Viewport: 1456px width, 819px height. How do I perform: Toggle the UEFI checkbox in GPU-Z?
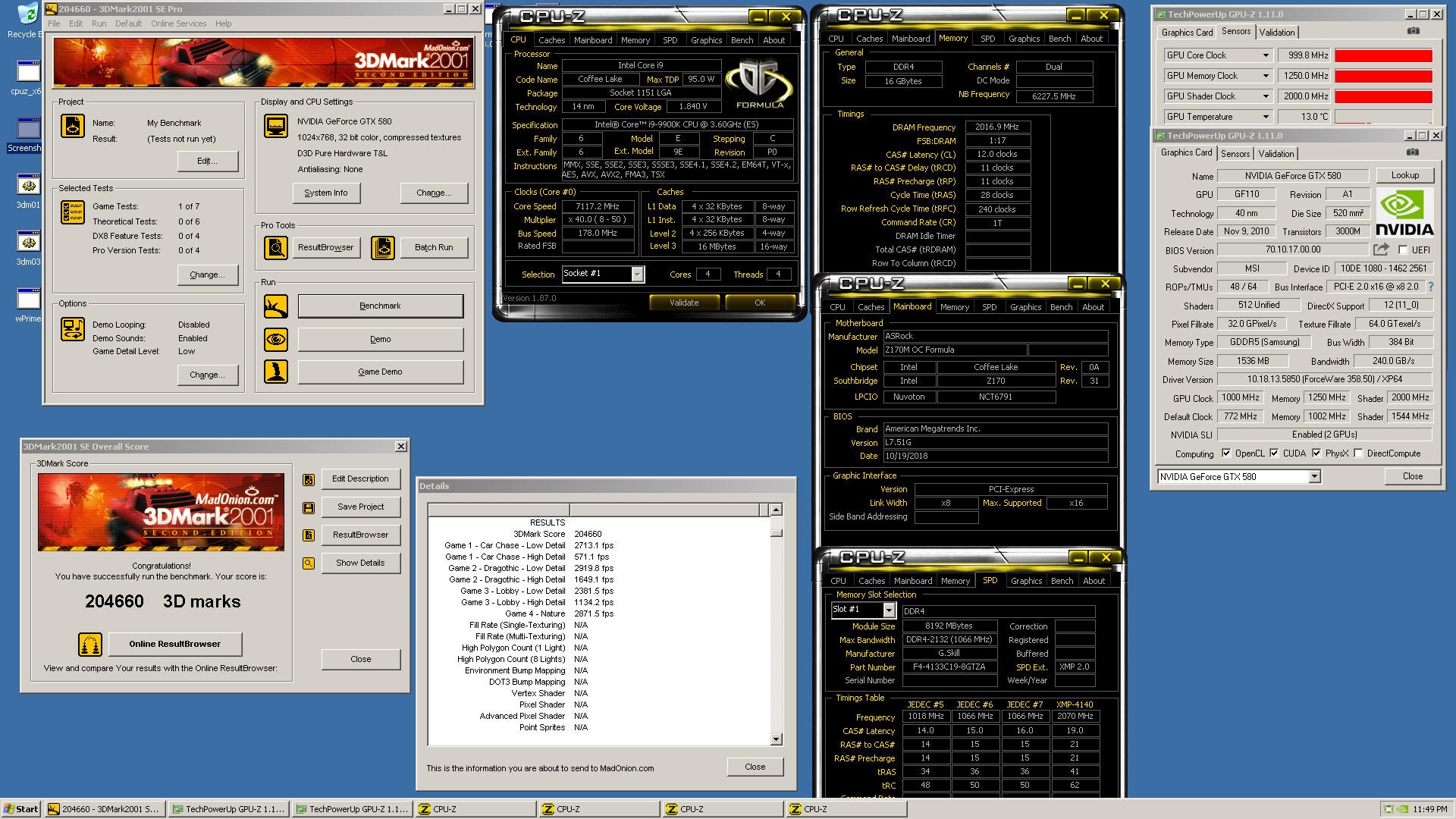[1403, 249]
